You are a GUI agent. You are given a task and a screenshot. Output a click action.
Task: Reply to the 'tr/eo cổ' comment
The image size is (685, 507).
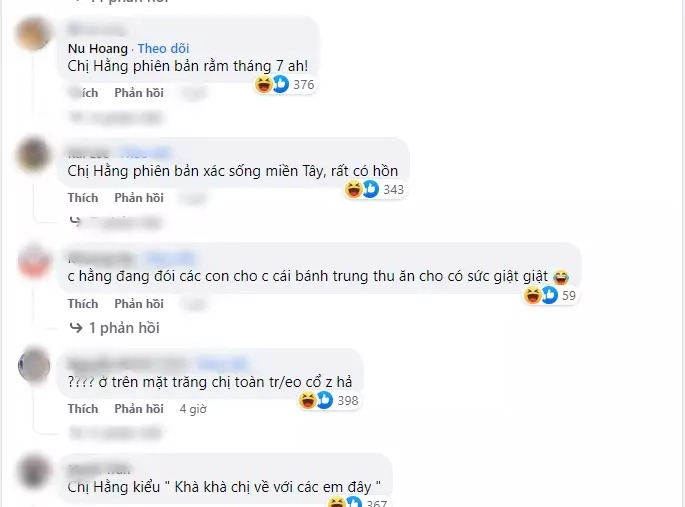point(139,409)
